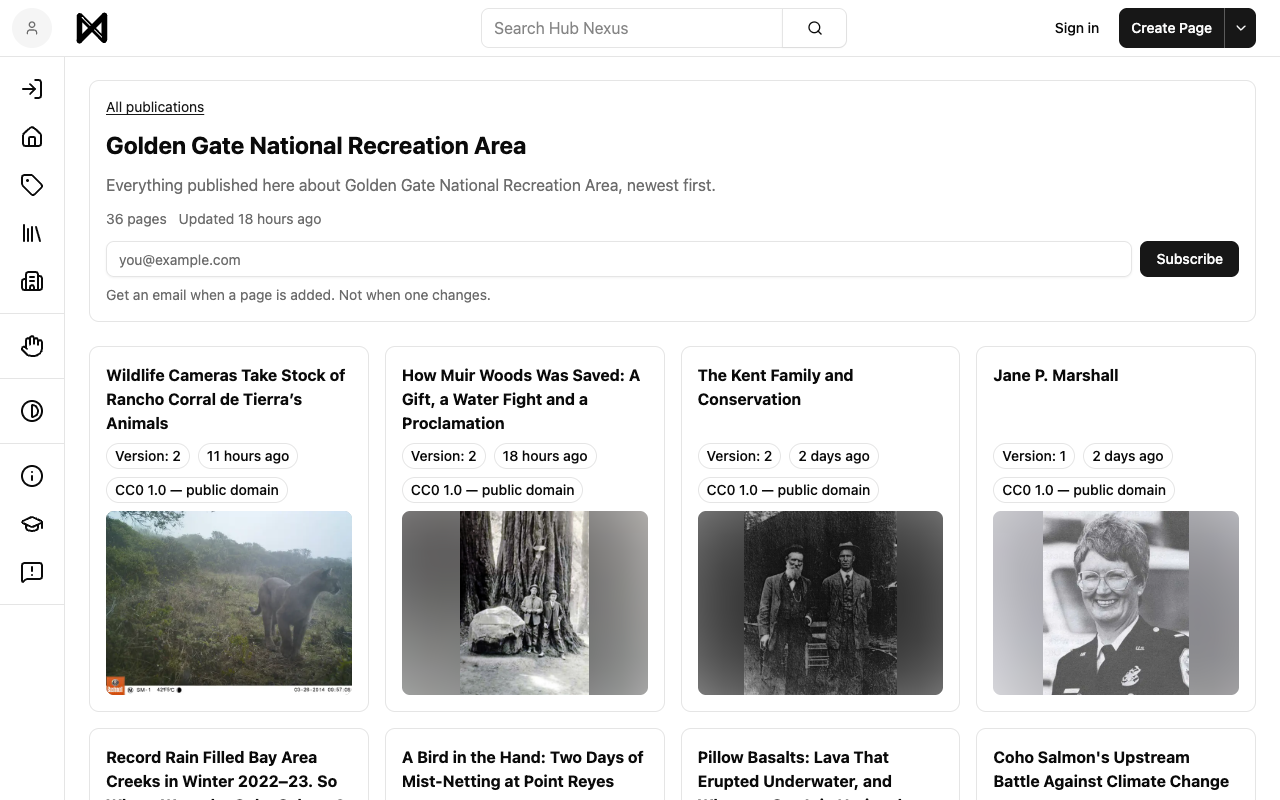Viewport: 1280px width, 800px height.
Task: Click the graduation cap icon in sidebar
Action: pos(32,524)
